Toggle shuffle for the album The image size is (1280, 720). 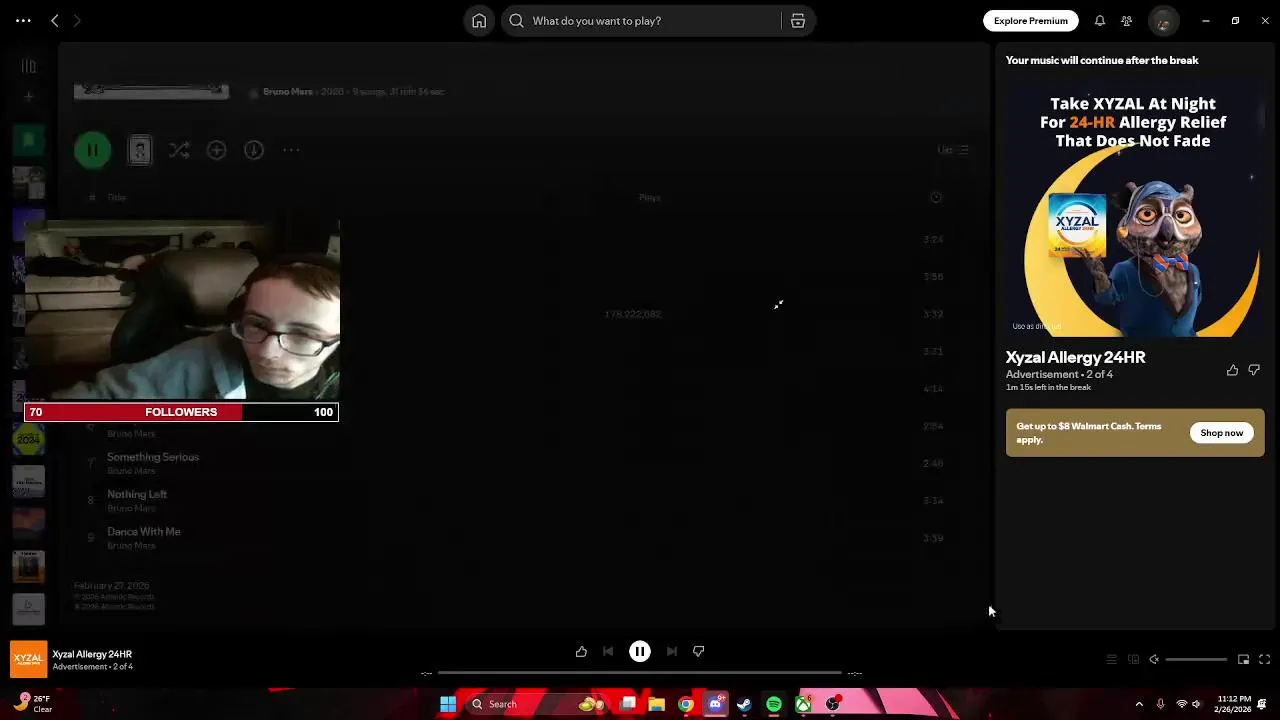tap(179, 150)
